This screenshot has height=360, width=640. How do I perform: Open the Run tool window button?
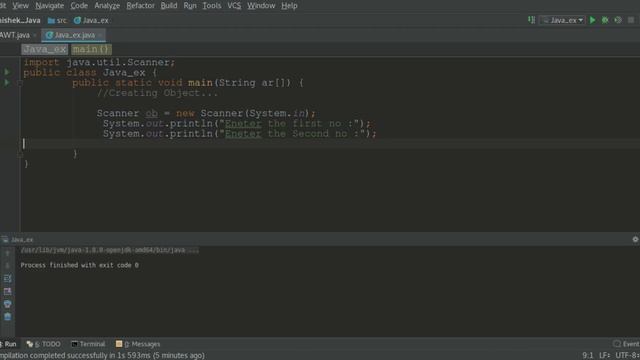pyautogui.click(x=9, y=344)
